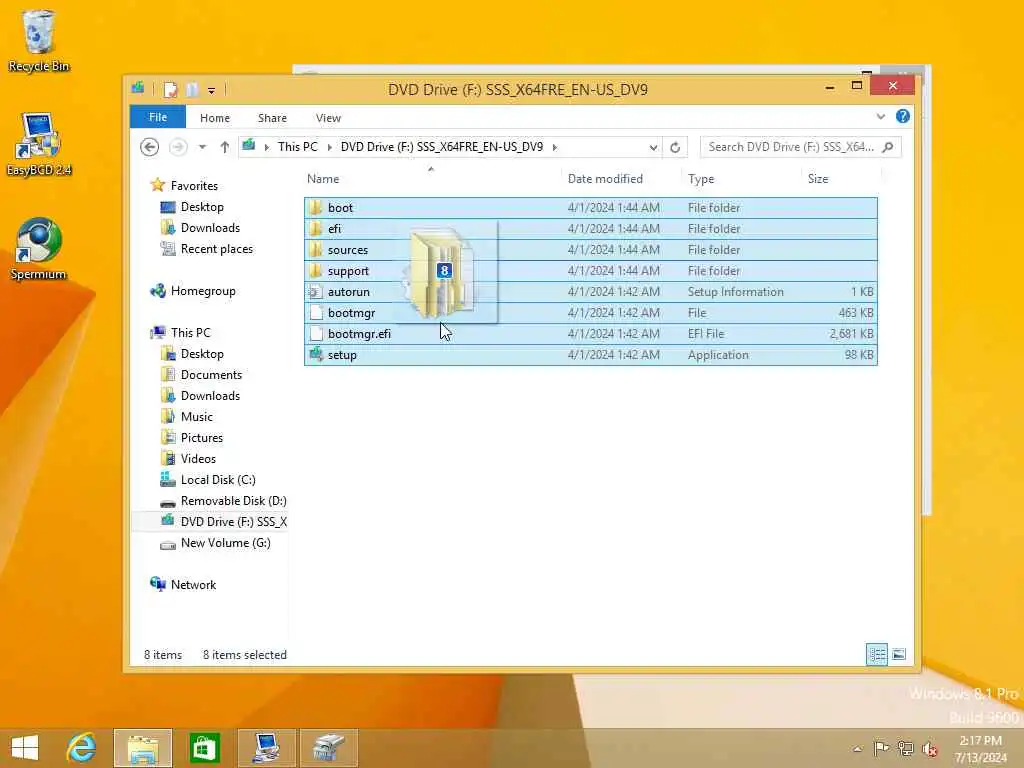Switch to Large icons view button
The width and height of the screenshot is (1024, 768).
point(899,654)
